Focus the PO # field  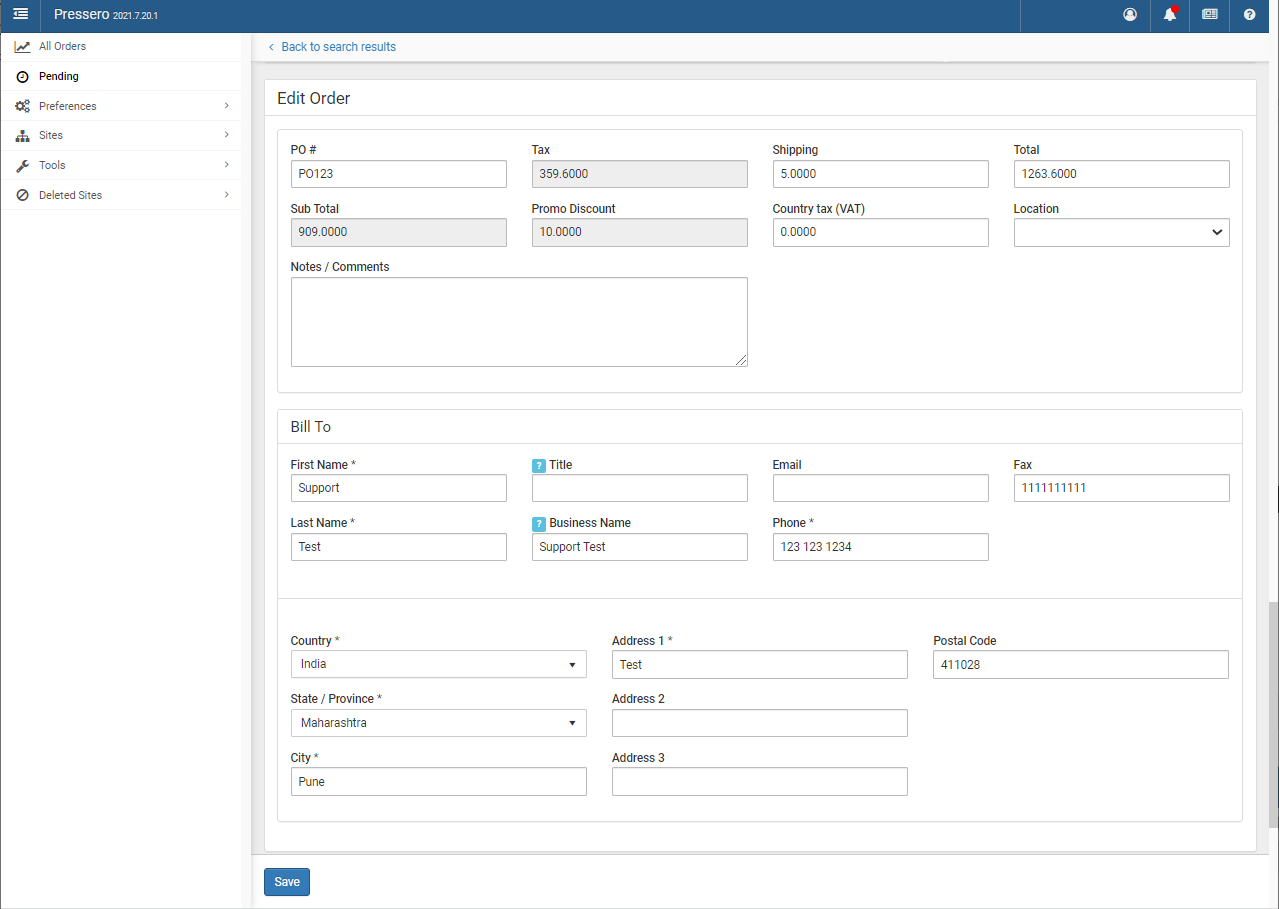click(x=398, y=174)
